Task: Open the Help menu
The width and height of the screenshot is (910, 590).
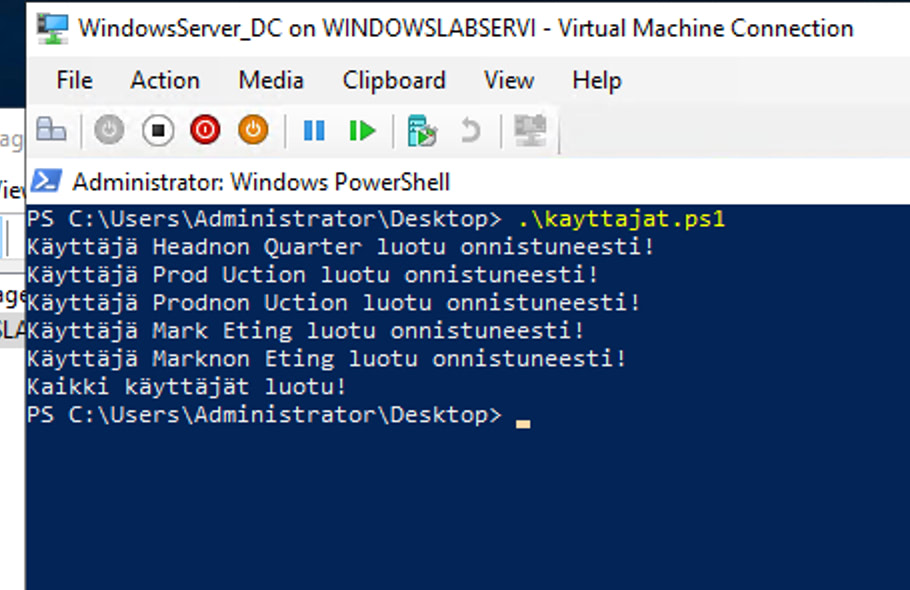Action: pyautogui.click(x=596, y=80)
